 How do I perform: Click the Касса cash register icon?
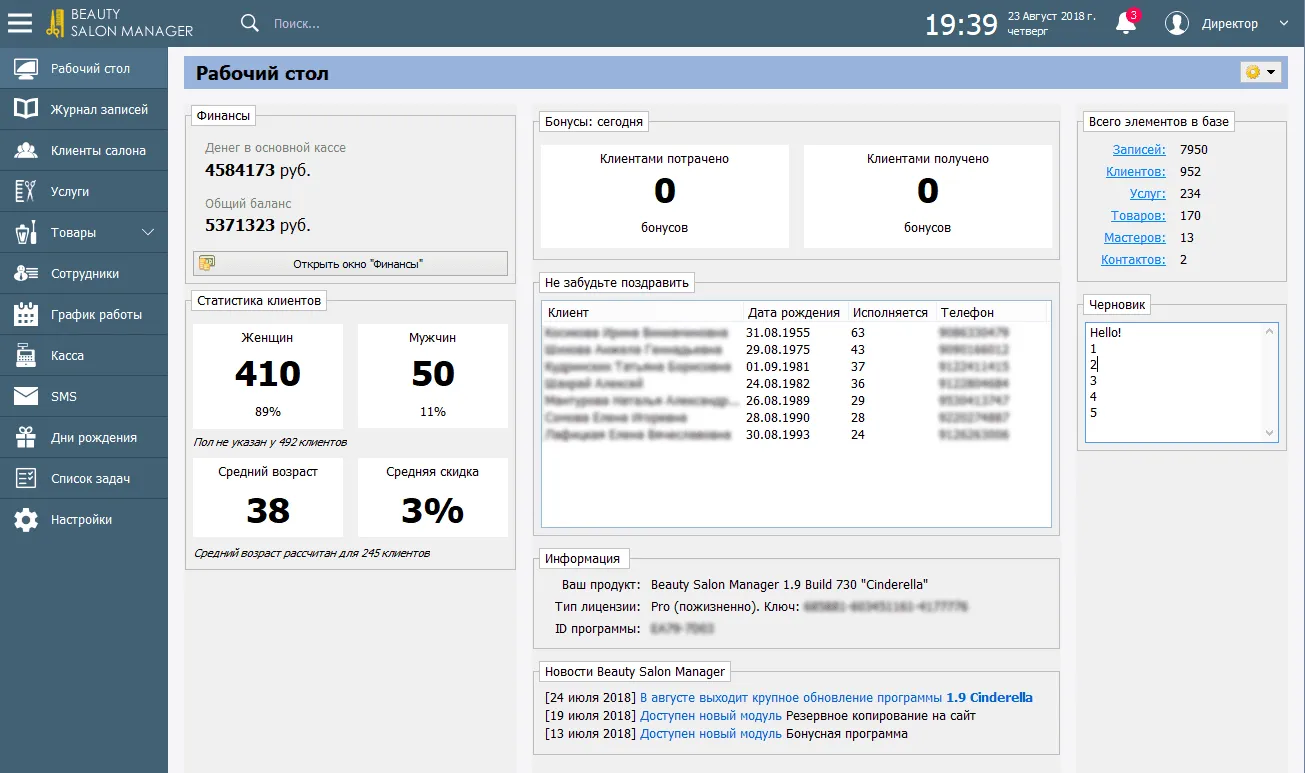[26, 355]
